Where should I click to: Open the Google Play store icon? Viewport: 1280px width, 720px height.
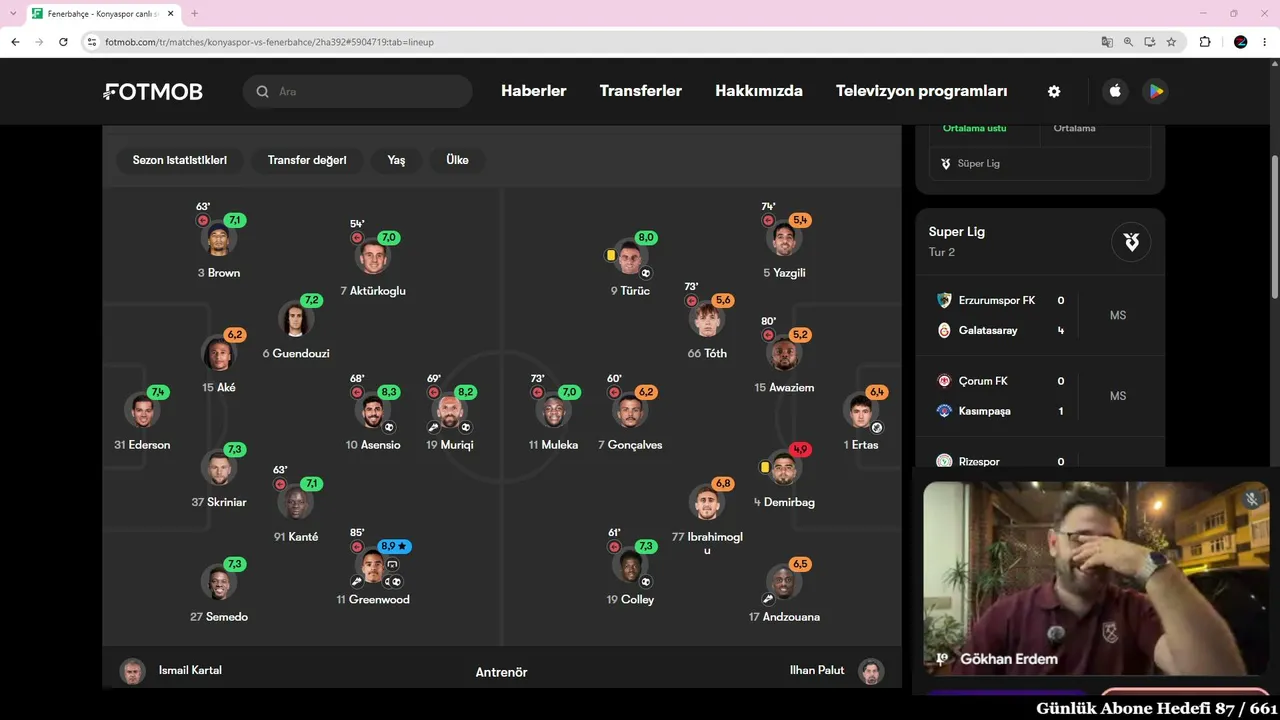point(1156,91)
